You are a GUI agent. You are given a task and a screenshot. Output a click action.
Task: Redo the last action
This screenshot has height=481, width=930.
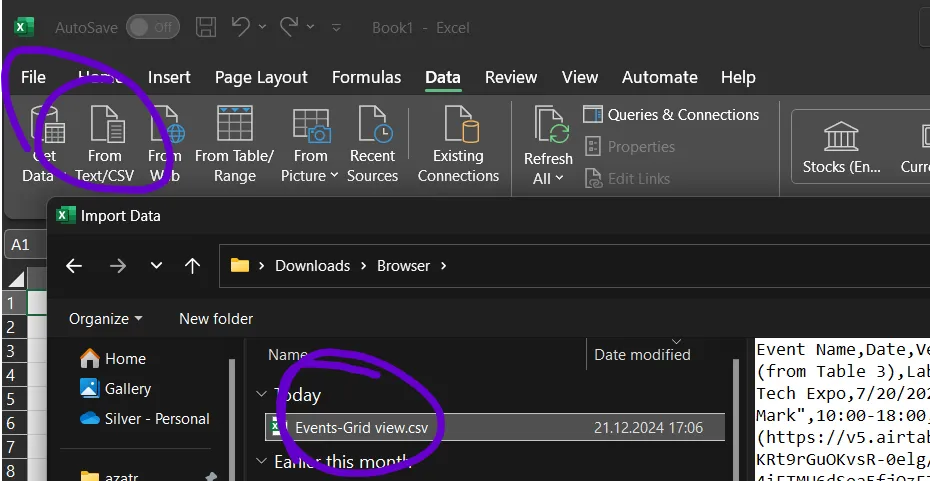pyautogui.click(x=289, y=27)
